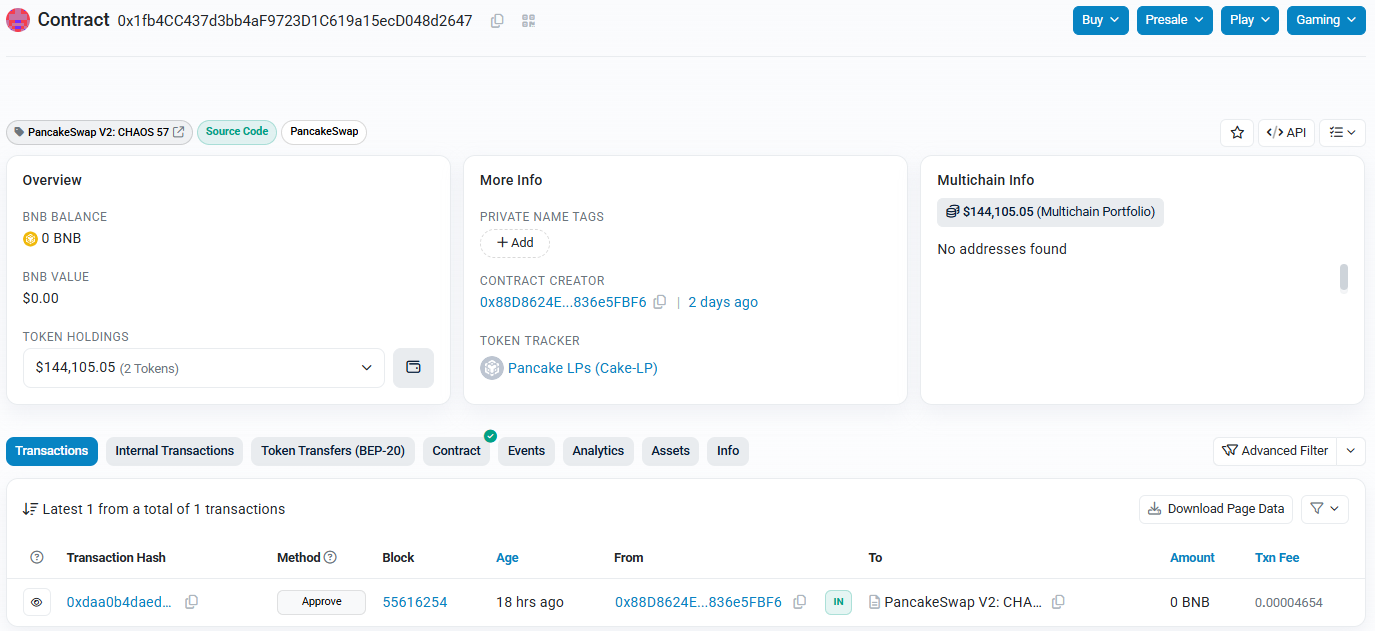Viewport: 1375px width, 631px height.
Task: Open the Presale dropdown
Action: (1175, 20)
